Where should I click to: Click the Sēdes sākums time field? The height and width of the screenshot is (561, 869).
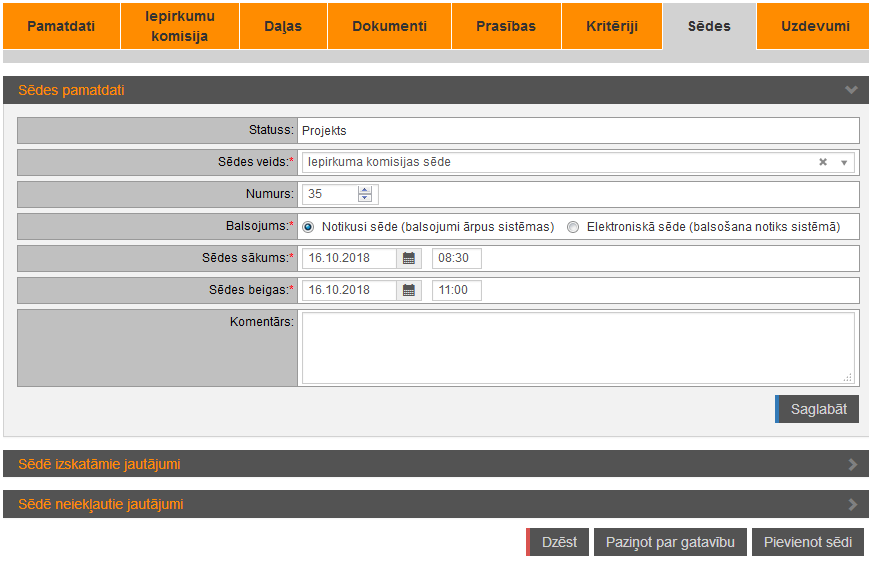pyautogui.click(x=457, y=258)
